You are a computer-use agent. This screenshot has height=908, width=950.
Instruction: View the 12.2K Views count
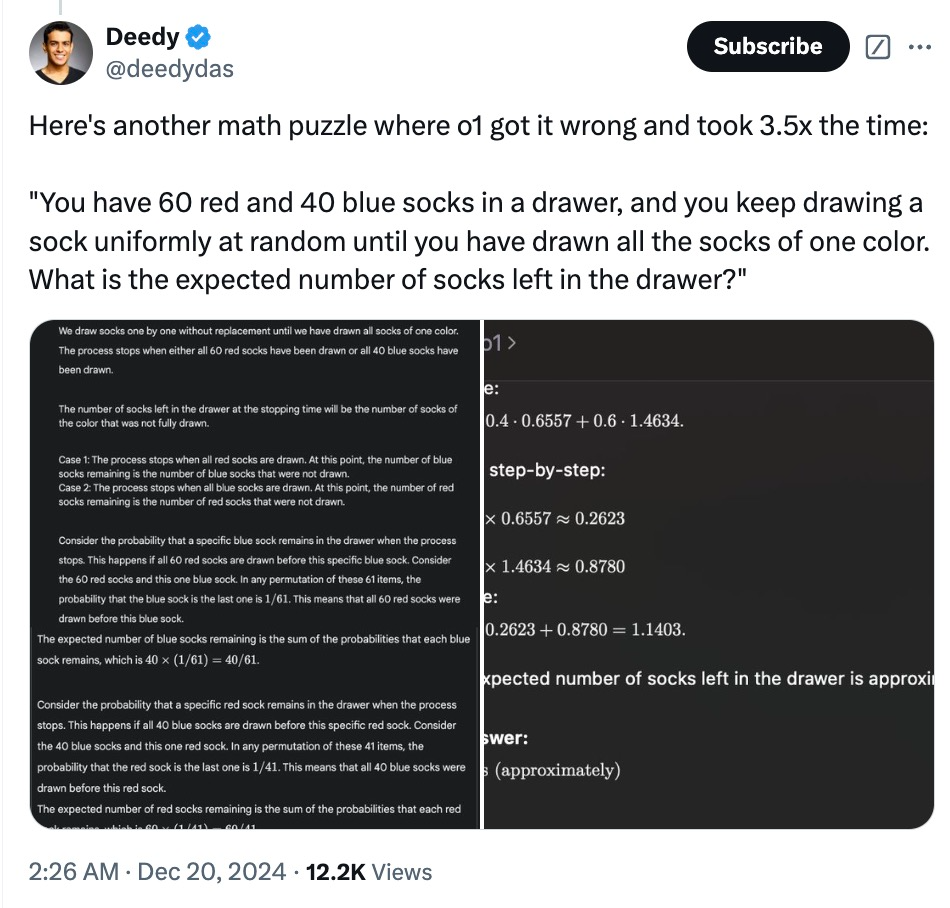coord(368,872)
